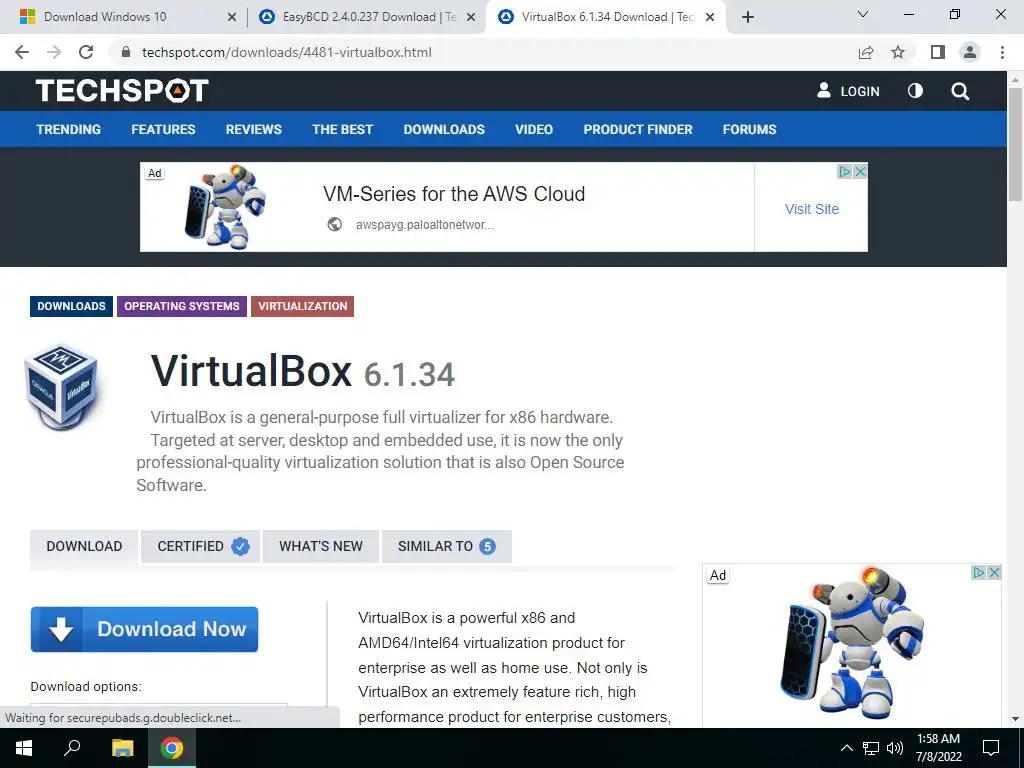The width and height of the screenshot is (1024, 768).
Task: Click the browser forward arrow
Action: (x=54, y=52)
